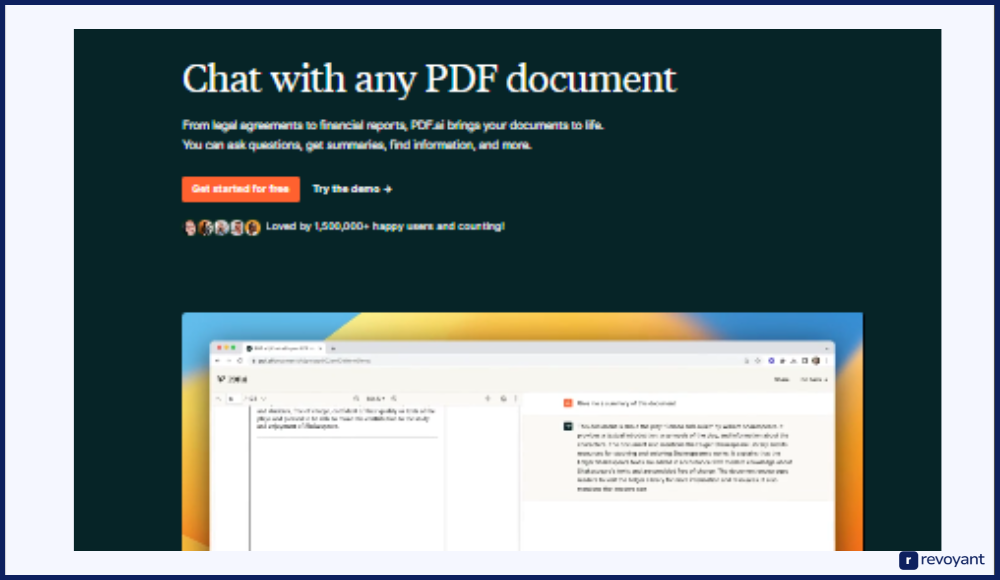The height and width of the screenshot is (580, 1000).
Task: Select the open browser tab in the demo
Action: point(284,348)
